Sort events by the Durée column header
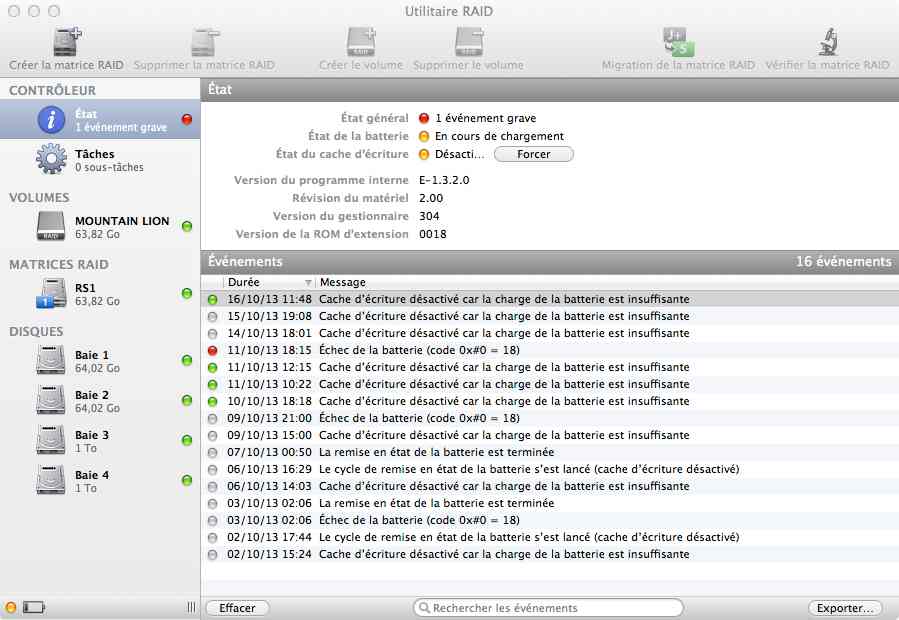This screenshot has height=620, width=899. tap(269, 282)
